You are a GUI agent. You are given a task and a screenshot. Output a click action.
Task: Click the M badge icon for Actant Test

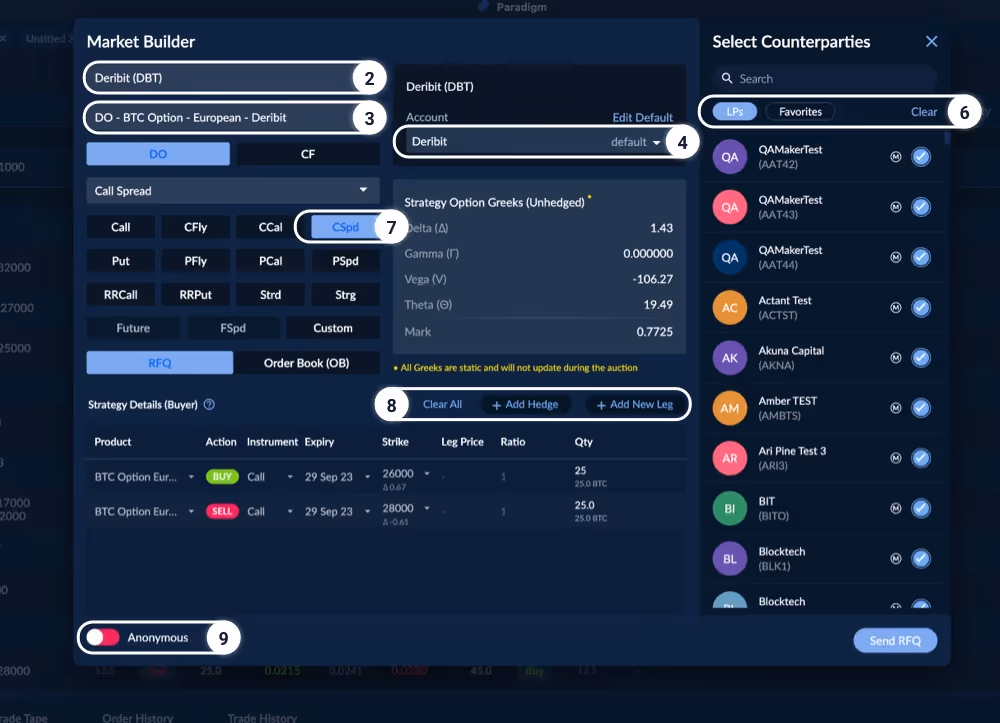[x=896, y=308]
